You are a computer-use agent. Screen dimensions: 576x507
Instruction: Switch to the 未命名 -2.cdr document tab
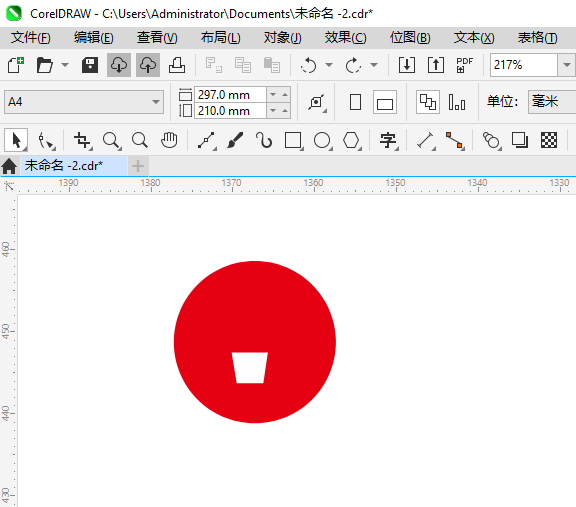(73, 166)
